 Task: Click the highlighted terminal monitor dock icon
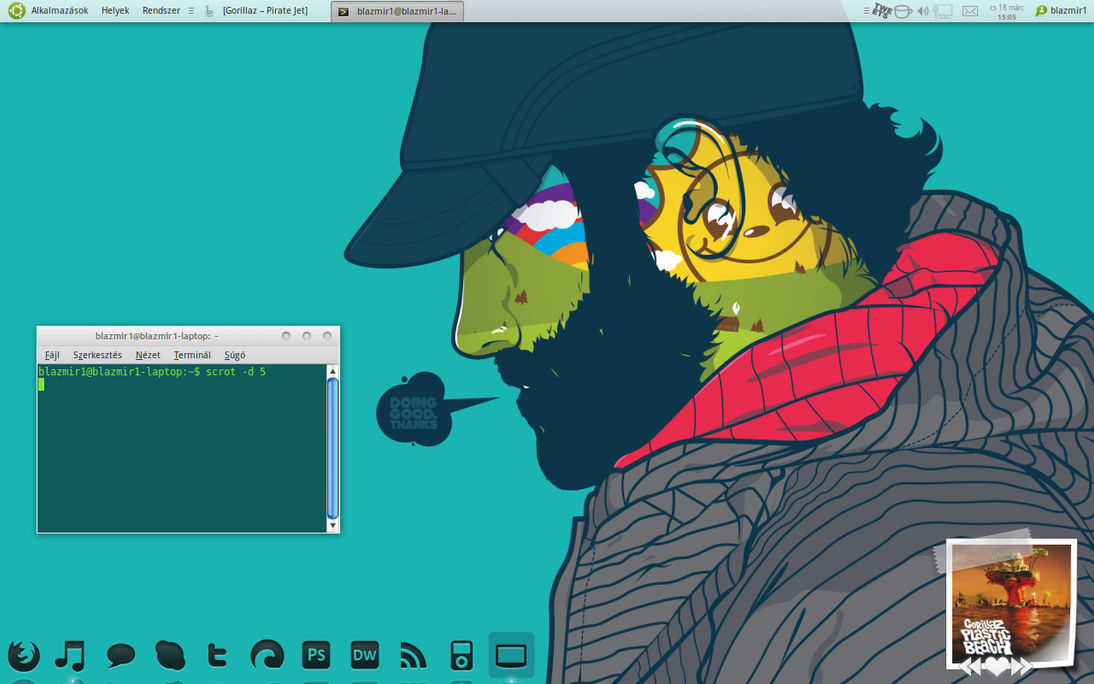[x=511, y=655]
